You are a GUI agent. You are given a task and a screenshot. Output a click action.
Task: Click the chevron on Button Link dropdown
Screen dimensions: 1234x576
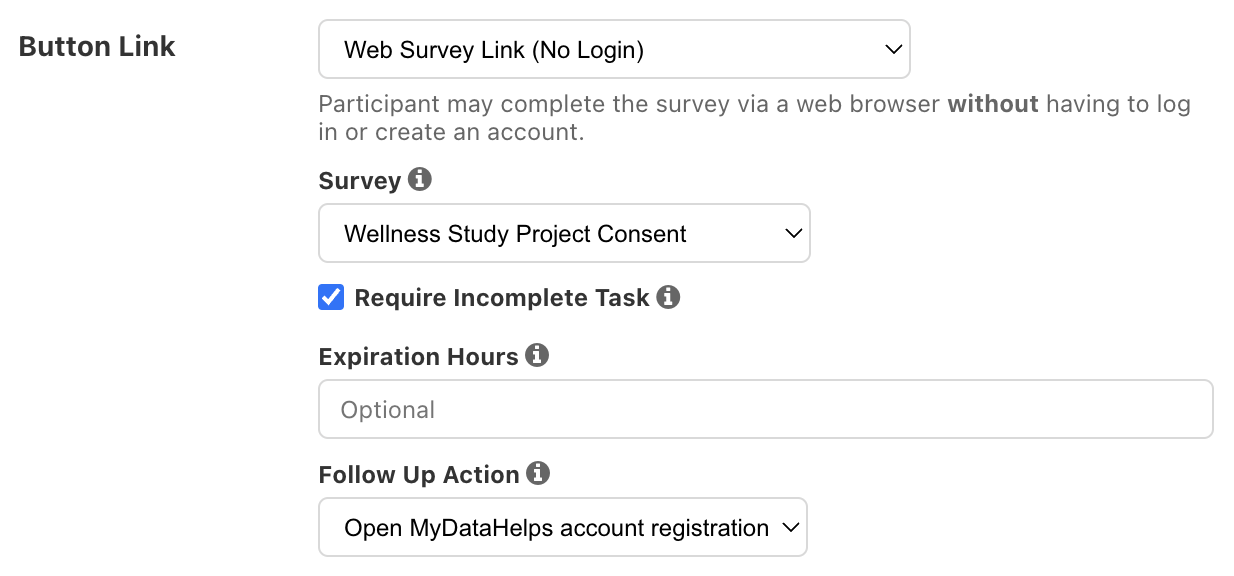(894, 49)
